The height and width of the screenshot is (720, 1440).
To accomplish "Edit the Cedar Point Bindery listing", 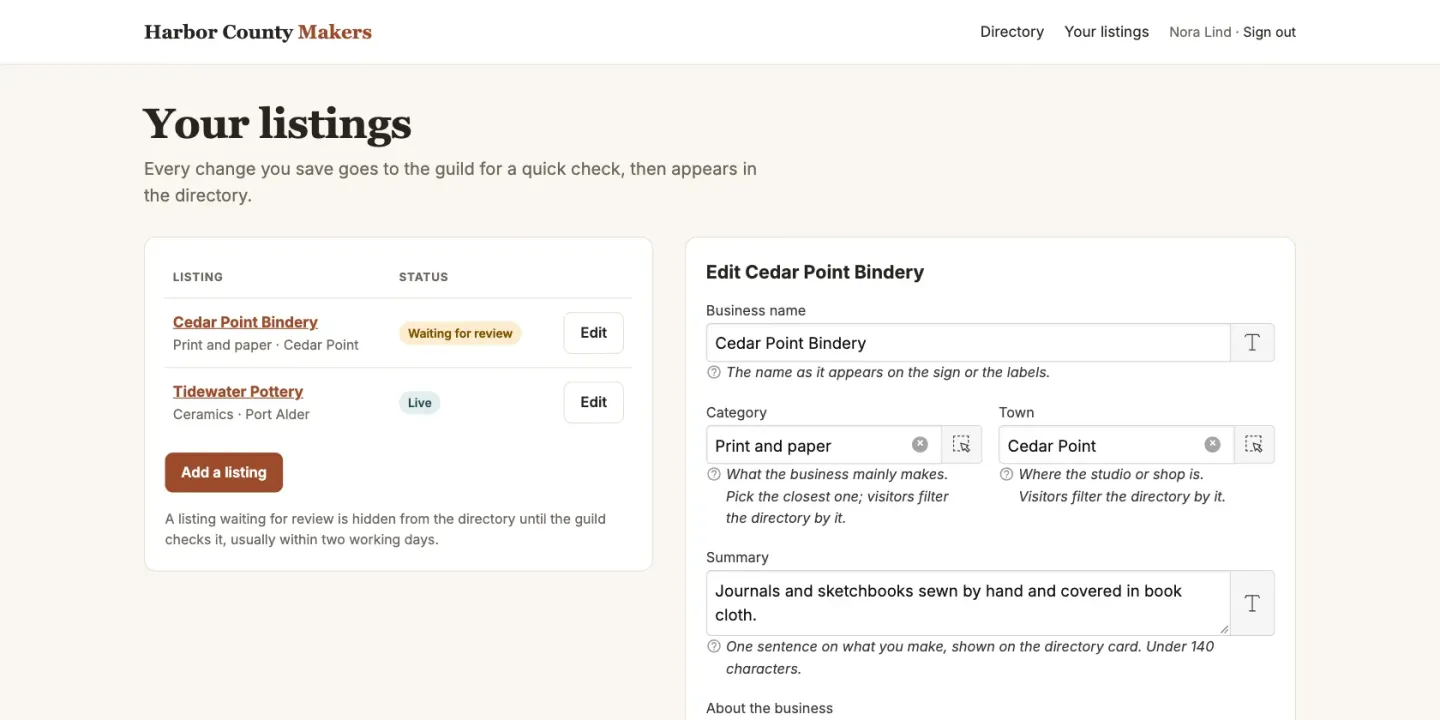I will (x=594, y=333).
